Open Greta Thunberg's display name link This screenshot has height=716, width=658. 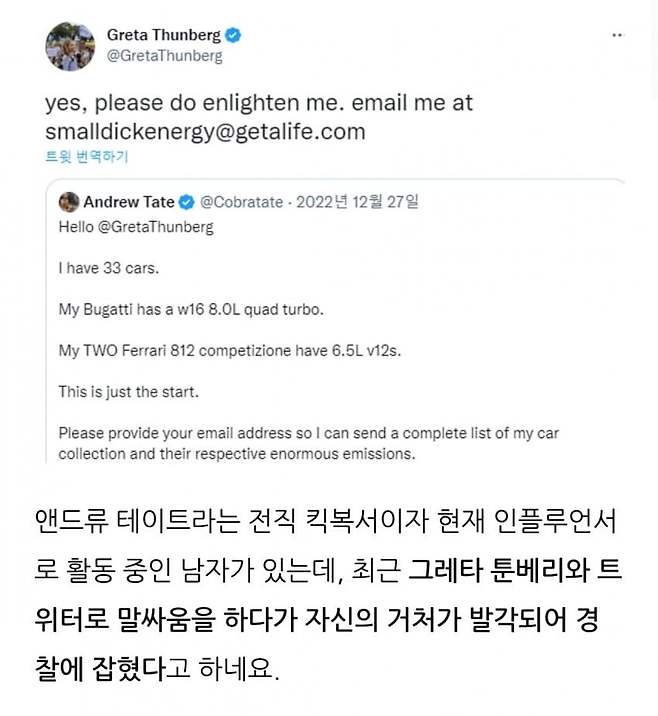pos(165,36)
